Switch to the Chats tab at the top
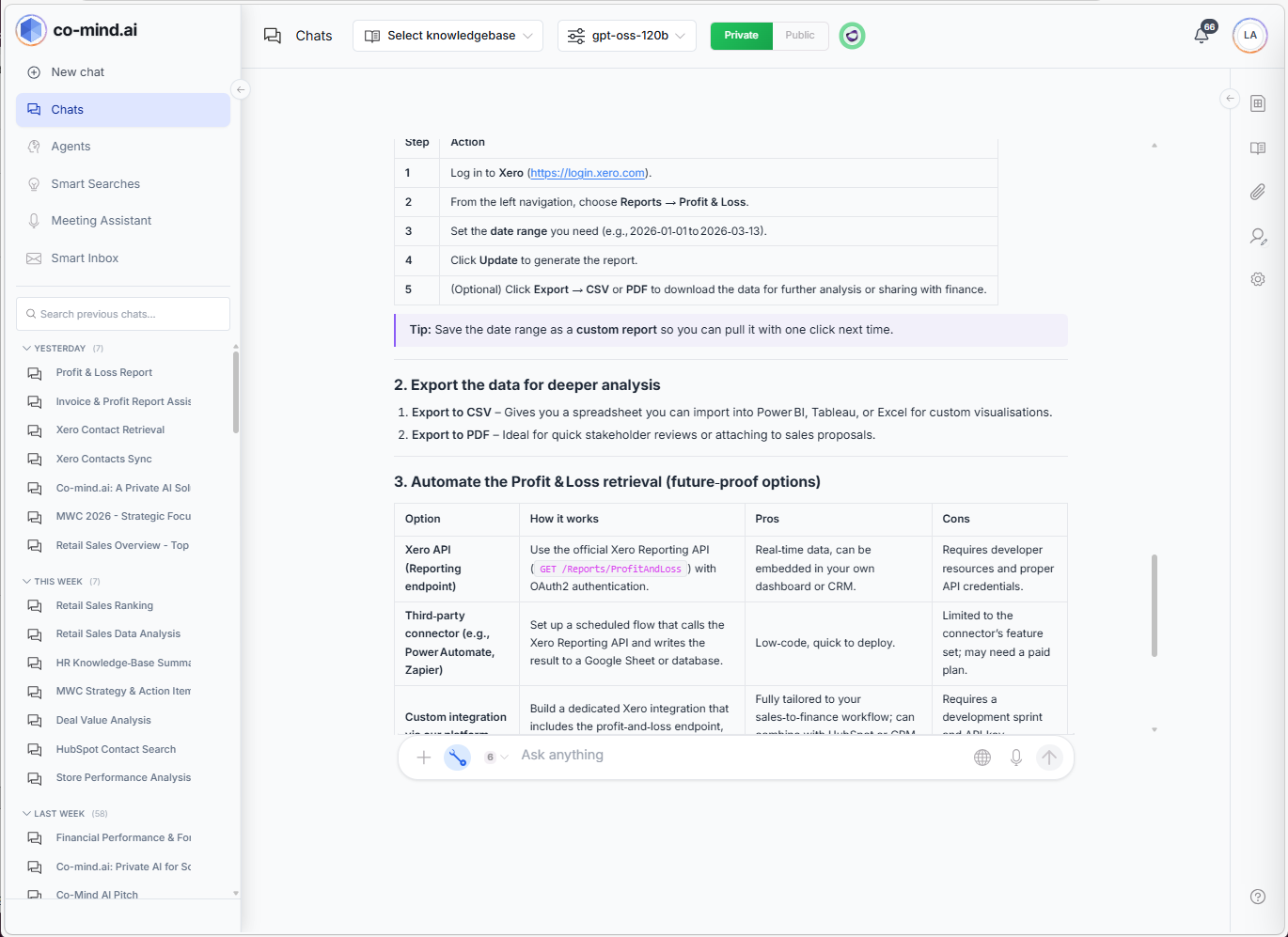This screenshot has height=937, width=1288. [x=298, y=35]
